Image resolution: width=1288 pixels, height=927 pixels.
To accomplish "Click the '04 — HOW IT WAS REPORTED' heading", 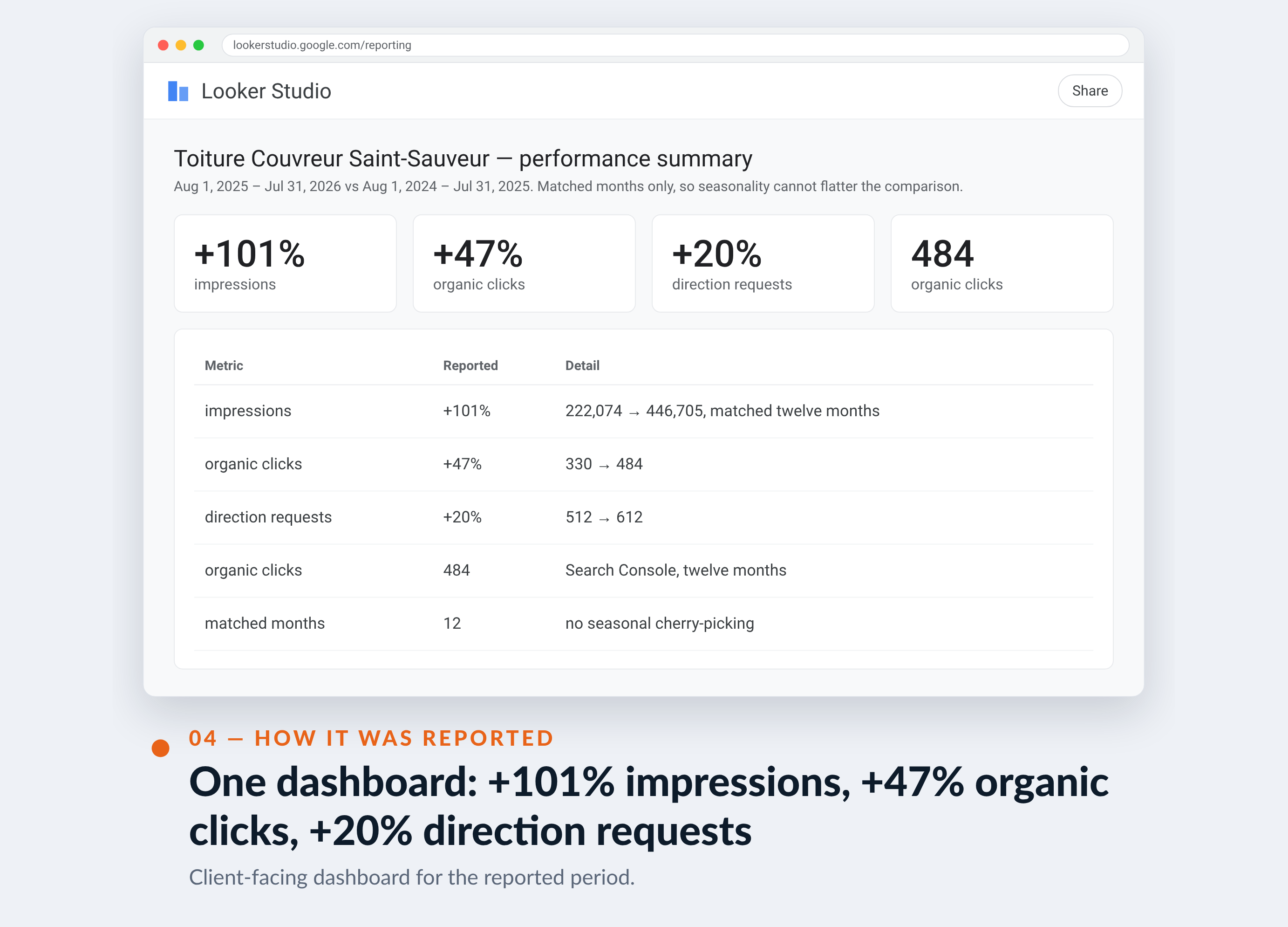I will click(x=371, y=738).
